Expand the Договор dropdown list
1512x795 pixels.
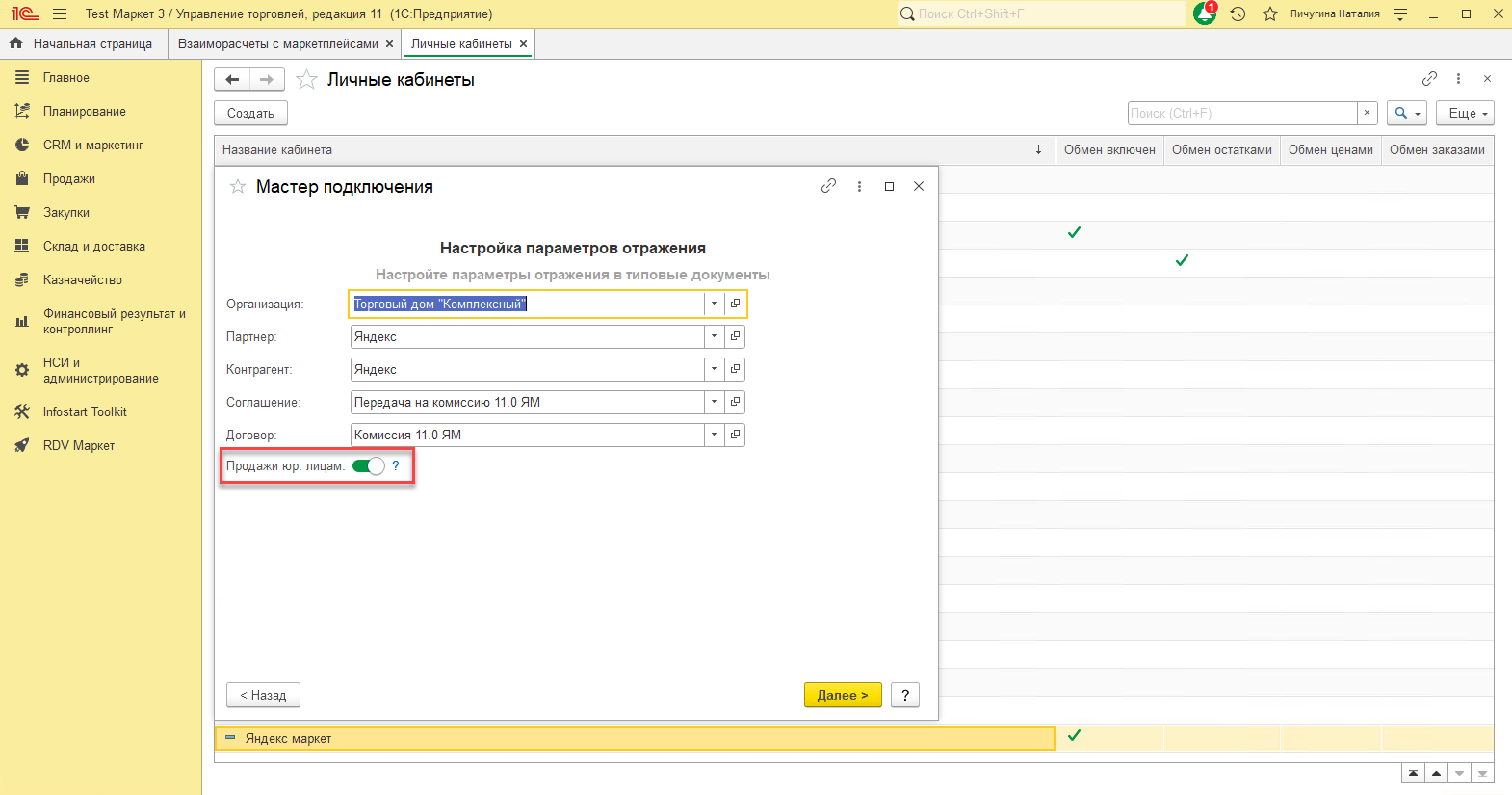[714, 435]
